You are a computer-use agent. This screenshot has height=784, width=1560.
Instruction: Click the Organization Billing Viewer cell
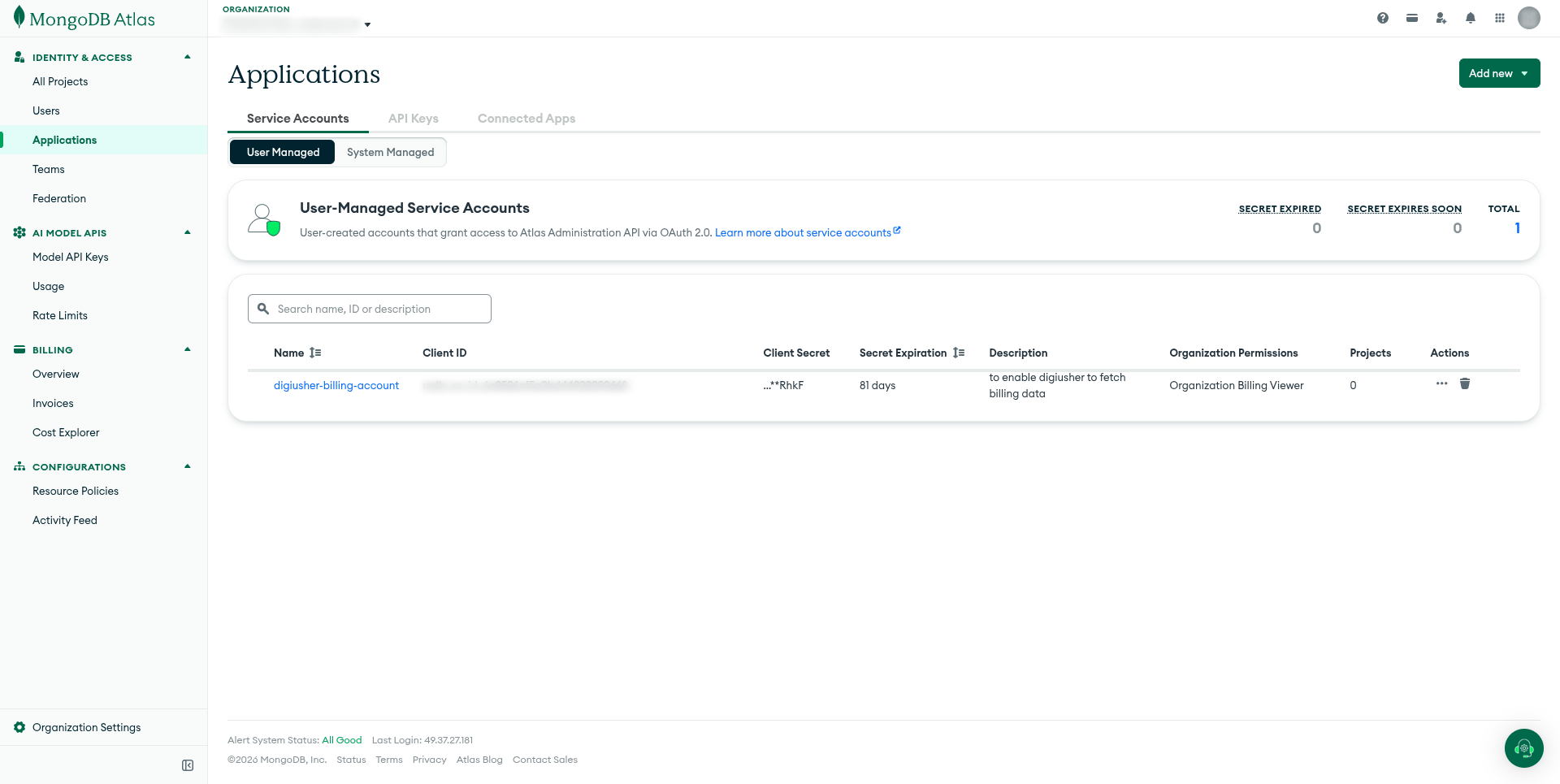point(1237,385)
